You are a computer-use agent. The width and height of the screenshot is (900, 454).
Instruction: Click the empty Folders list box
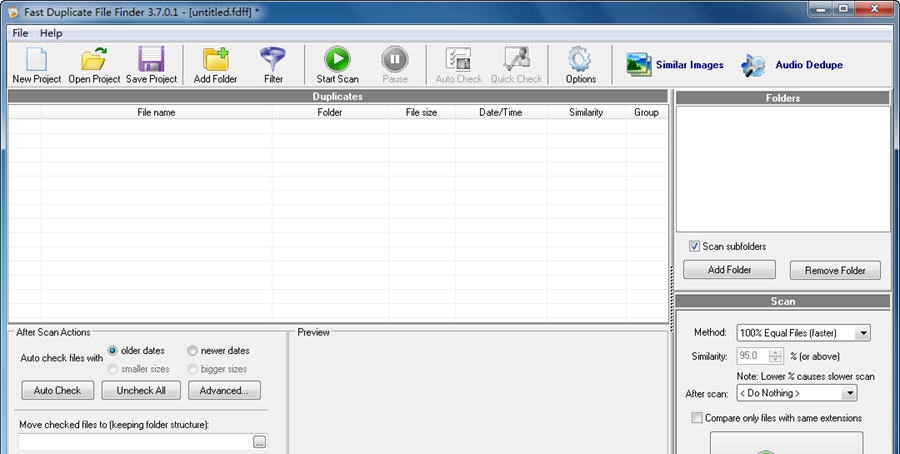click(x=783, y=169)
